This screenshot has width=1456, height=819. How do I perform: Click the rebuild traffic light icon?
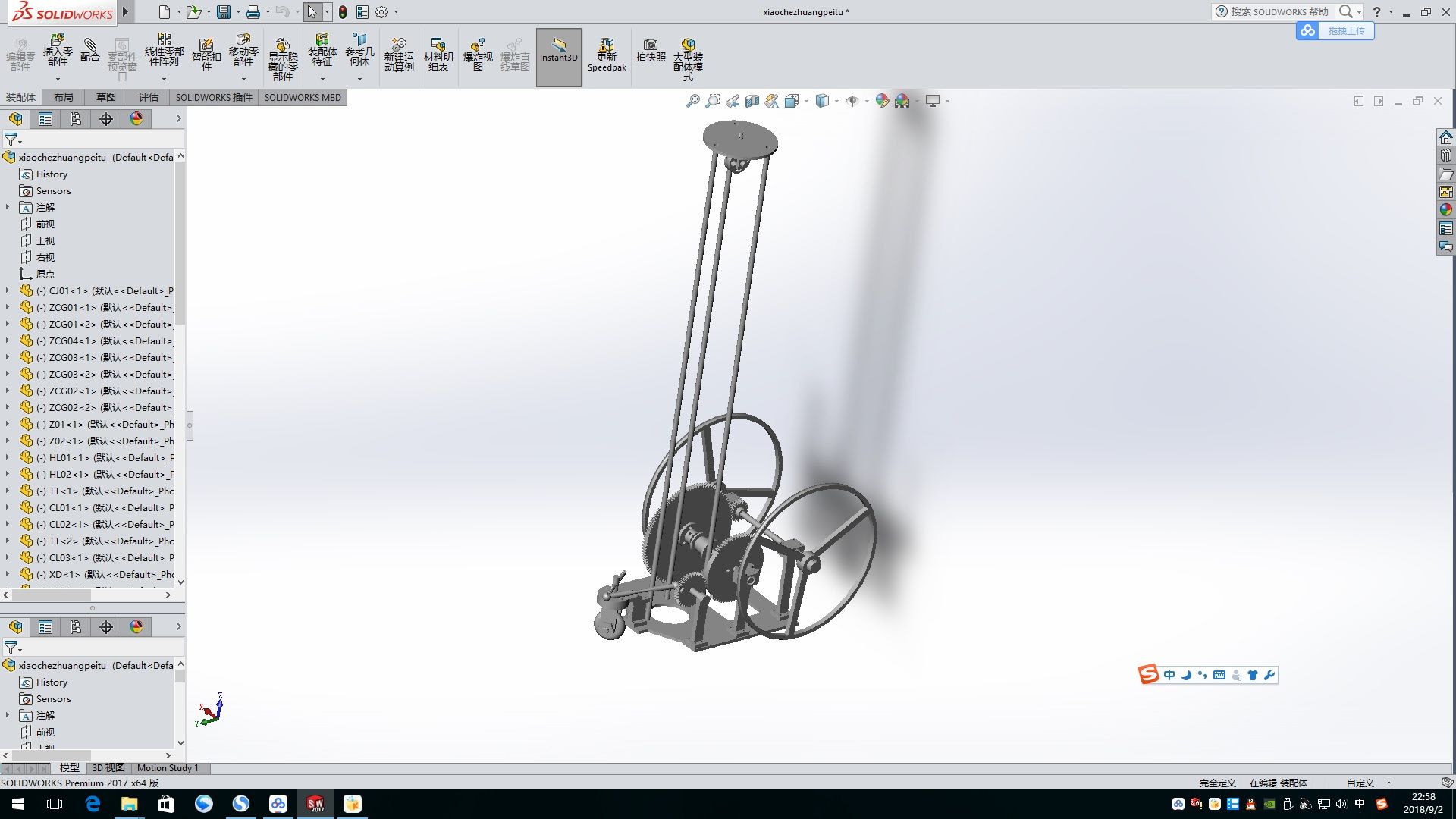tap(343, 12)
